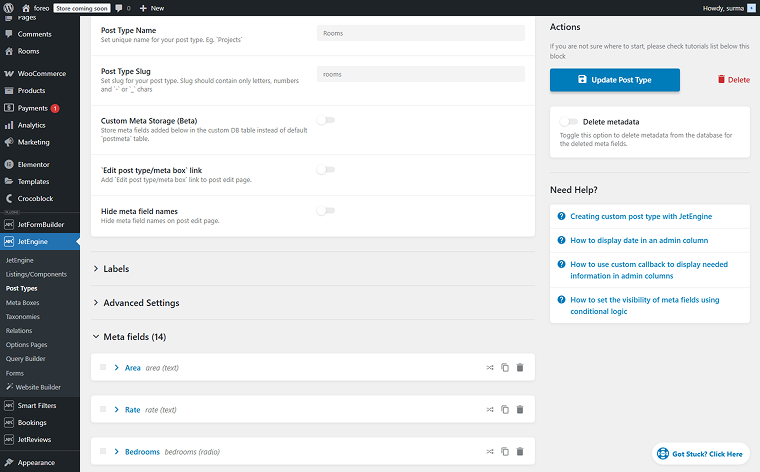Open Listings/Components submenu
This screenshot has height=472, width=760.
point(36,274)
